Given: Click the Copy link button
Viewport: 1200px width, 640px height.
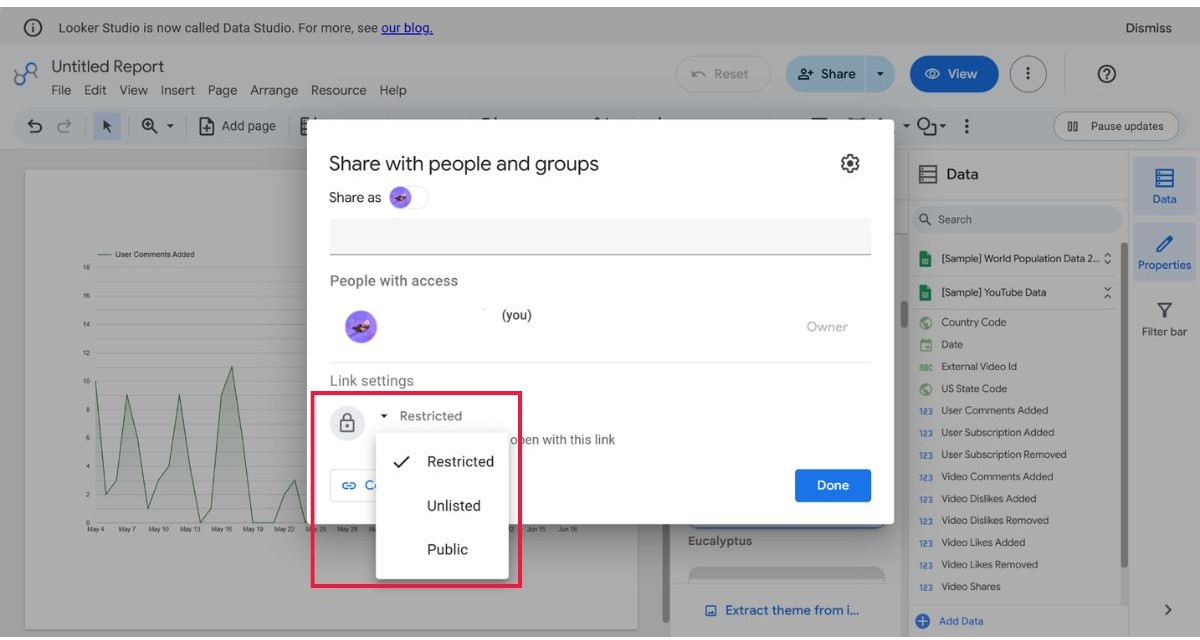Looking at the screenshot, I should pos(355,485).
